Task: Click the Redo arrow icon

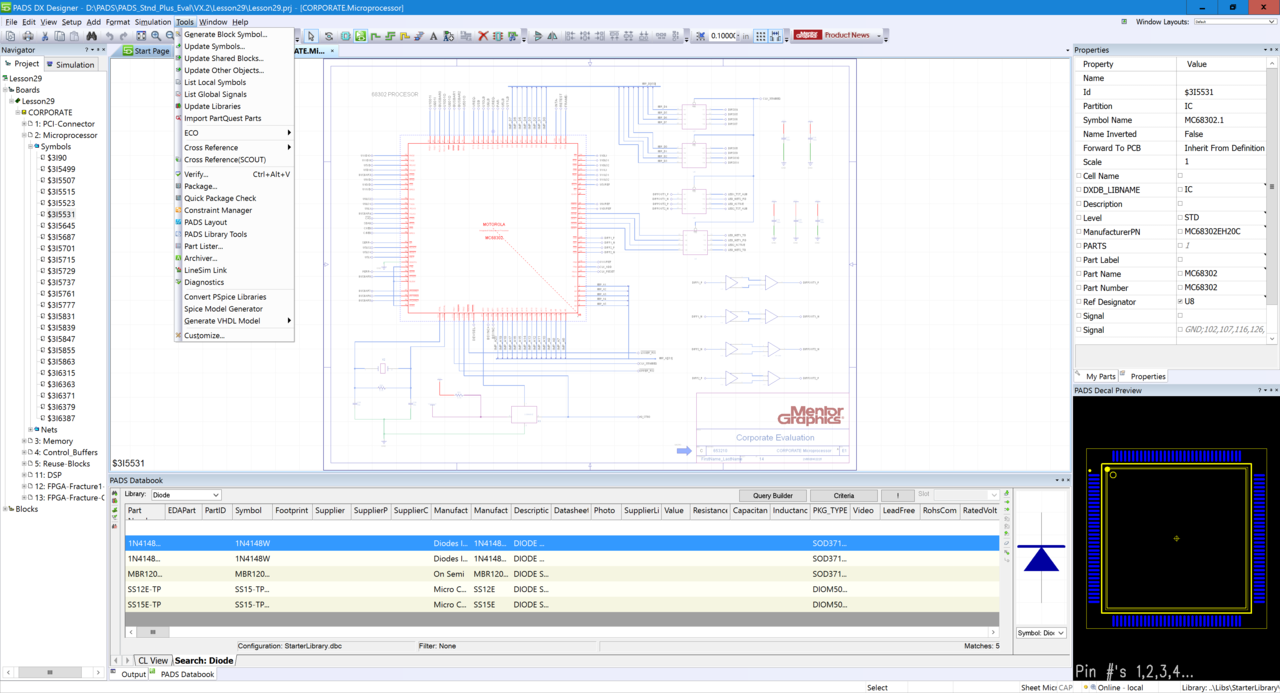Action: coord(123,36)
